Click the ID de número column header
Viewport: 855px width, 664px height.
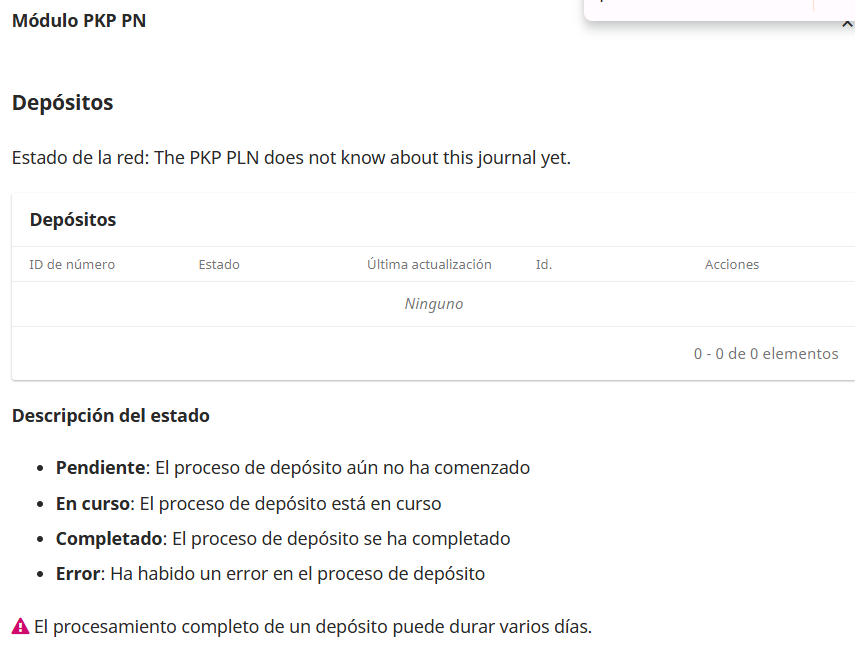click(72, 265)
